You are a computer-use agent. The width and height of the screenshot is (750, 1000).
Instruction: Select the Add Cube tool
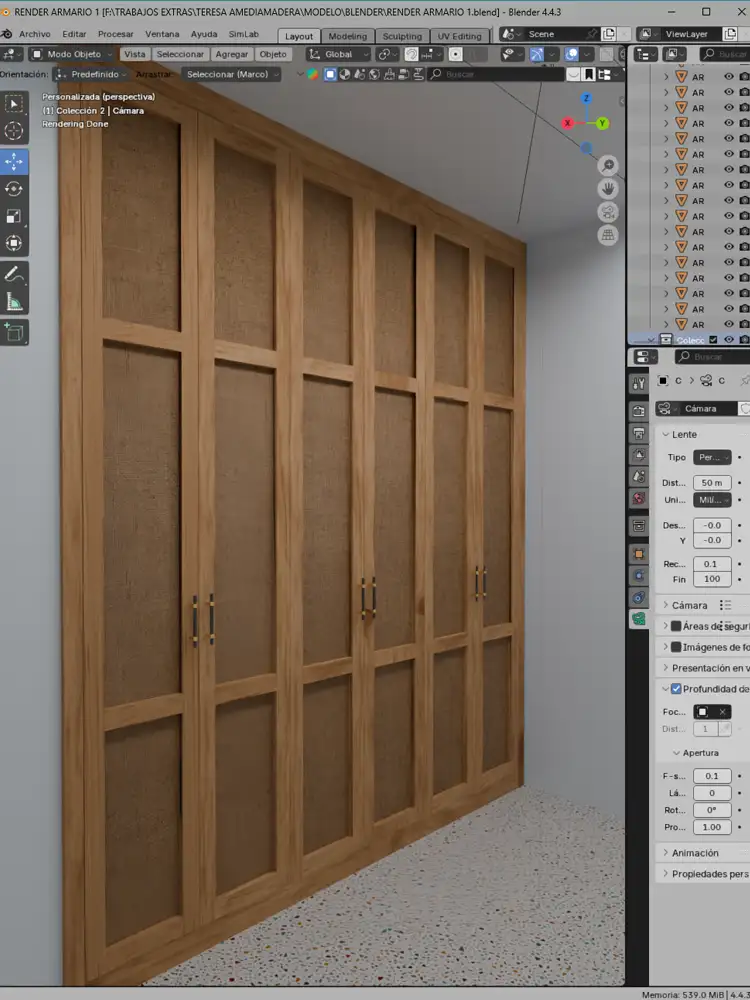(13, 332)
